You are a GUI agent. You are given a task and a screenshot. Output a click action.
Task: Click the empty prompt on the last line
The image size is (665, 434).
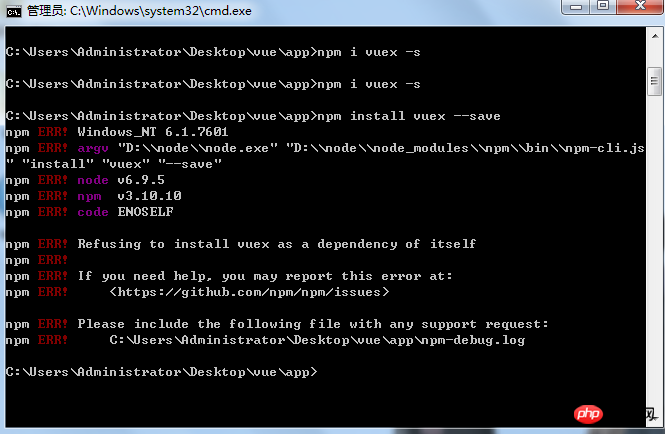161,372
